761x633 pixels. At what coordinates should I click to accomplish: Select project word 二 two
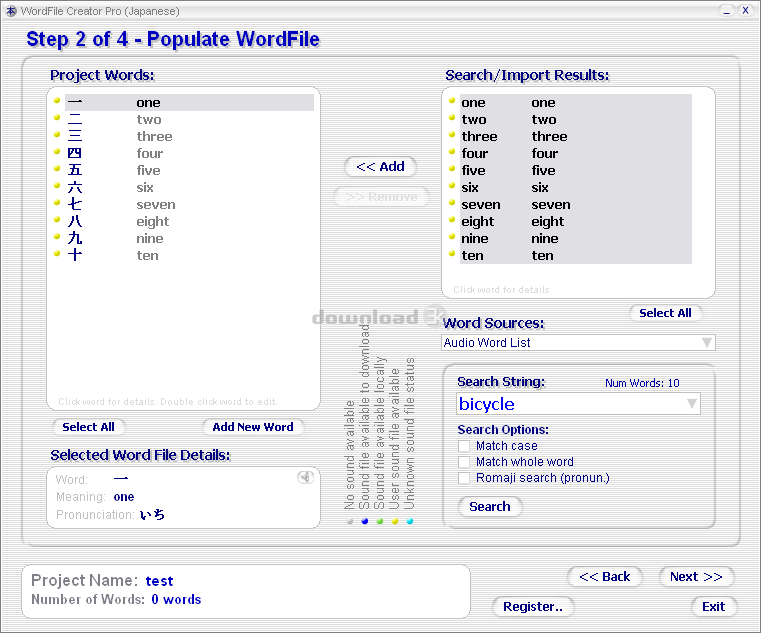pos(189,119)
